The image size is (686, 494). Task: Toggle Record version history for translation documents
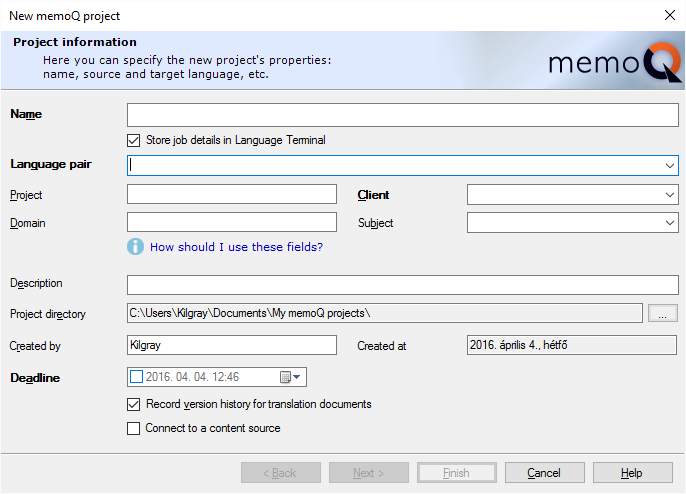tap(133, 404)
